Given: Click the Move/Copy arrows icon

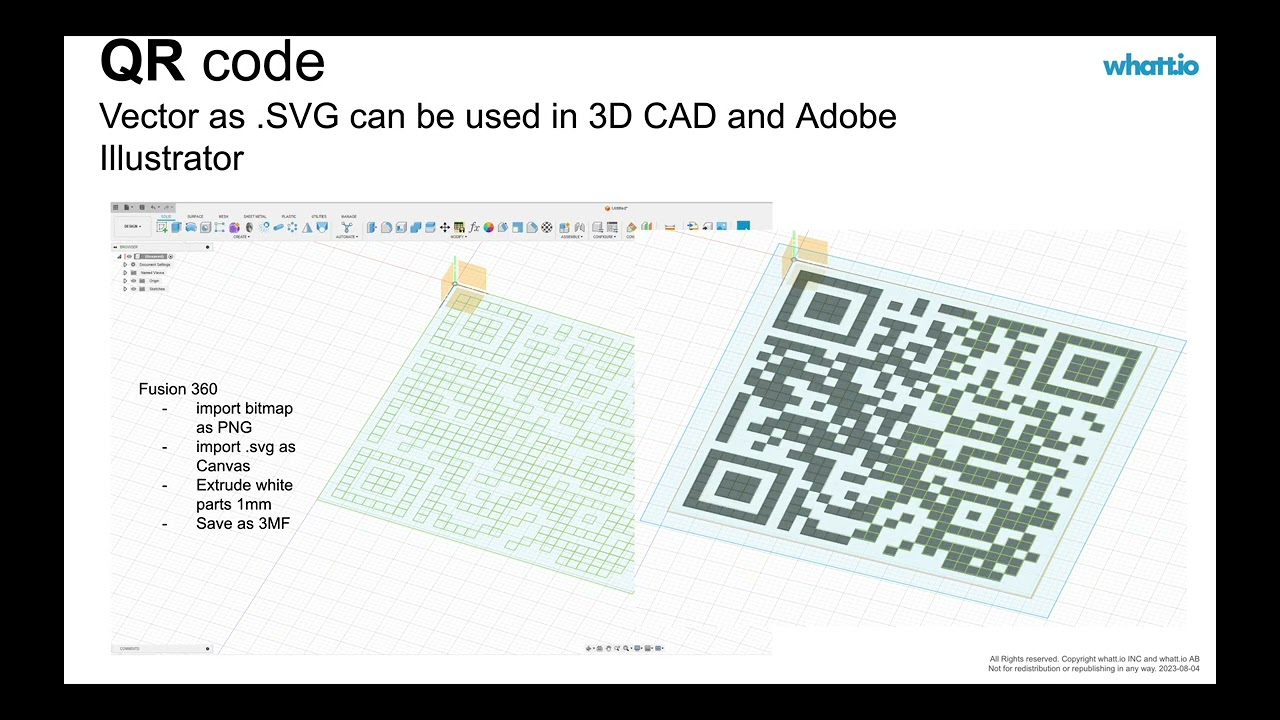Looking at the screenshot, I should pos(445,227).
